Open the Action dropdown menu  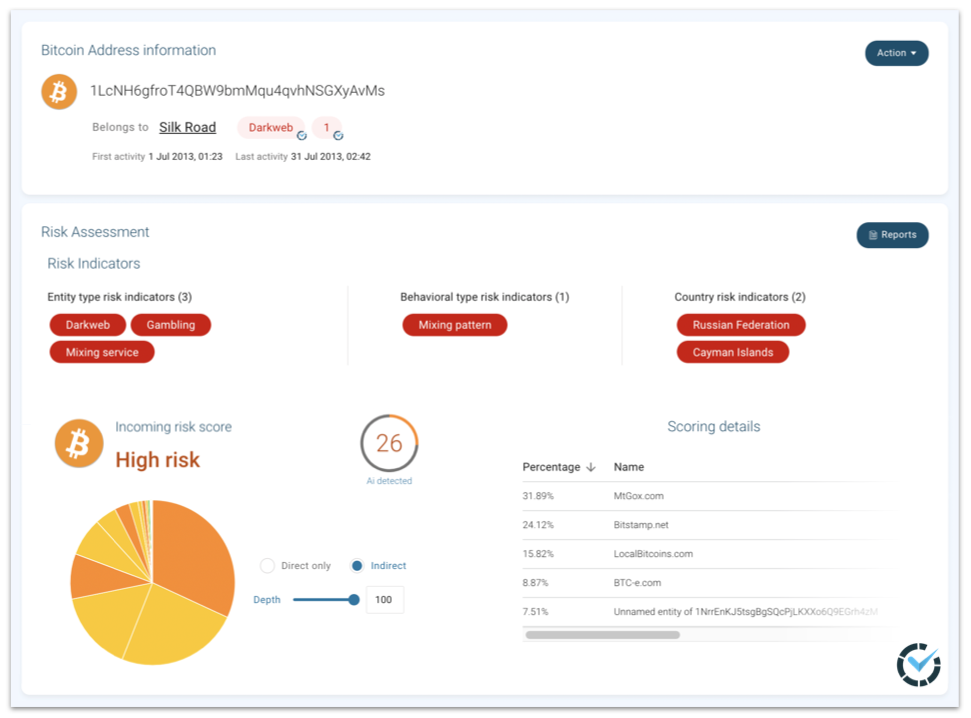coord(896,52)
